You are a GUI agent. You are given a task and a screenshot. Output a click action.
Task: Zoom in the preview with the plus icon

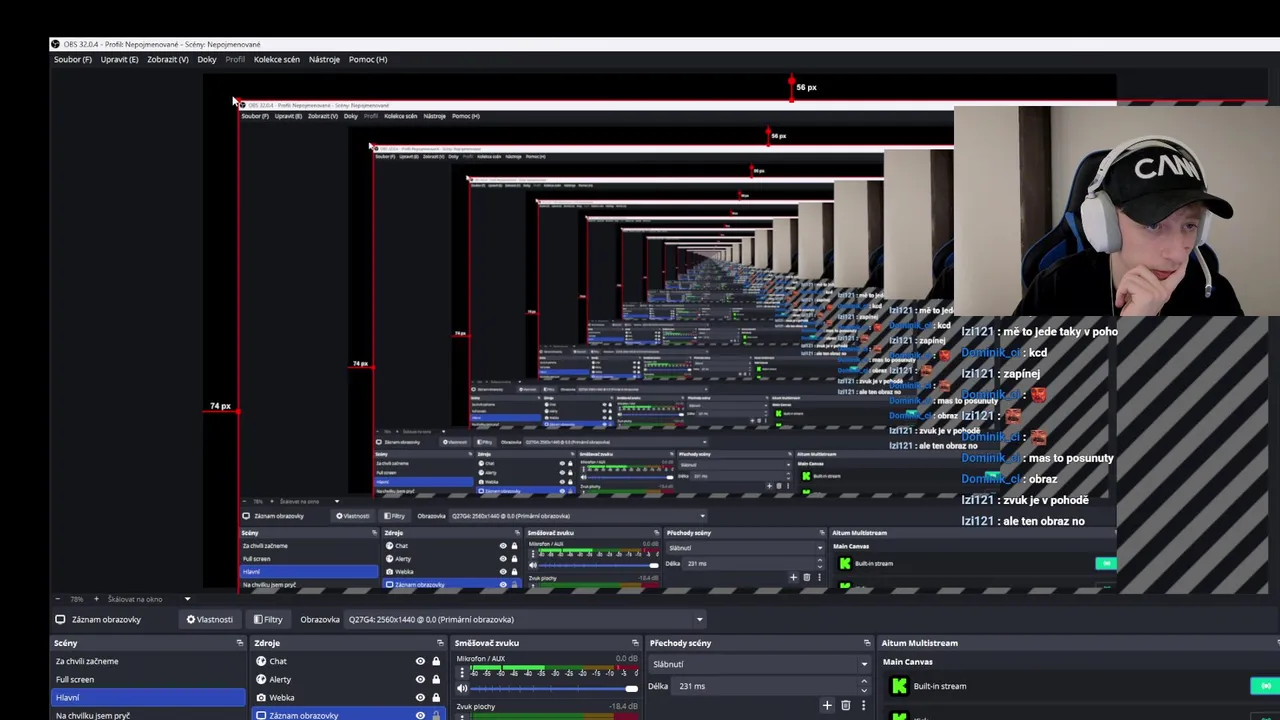point(96,599)
